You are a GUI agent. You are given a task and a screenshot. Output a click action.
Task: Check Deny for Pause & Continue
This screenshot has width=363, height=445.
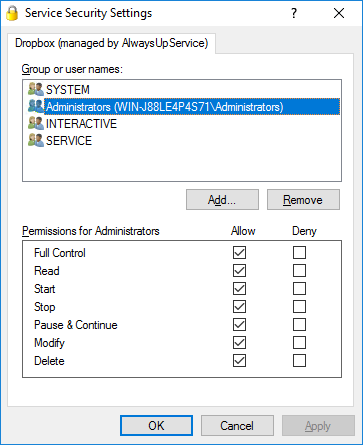299,324
